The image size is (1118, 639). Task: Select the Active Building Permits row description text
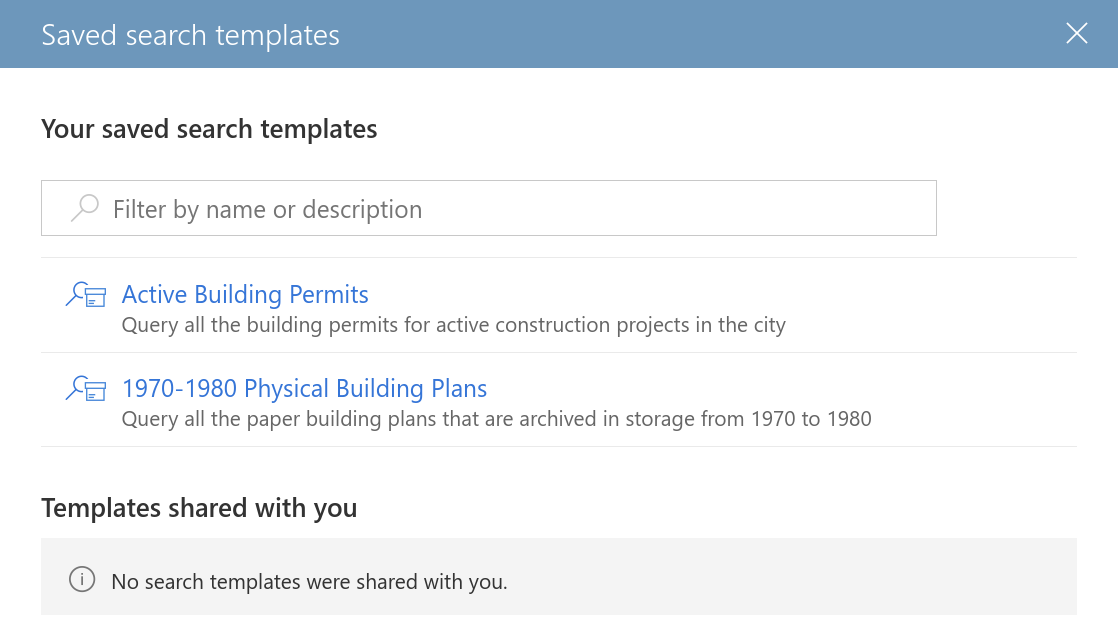453,324
